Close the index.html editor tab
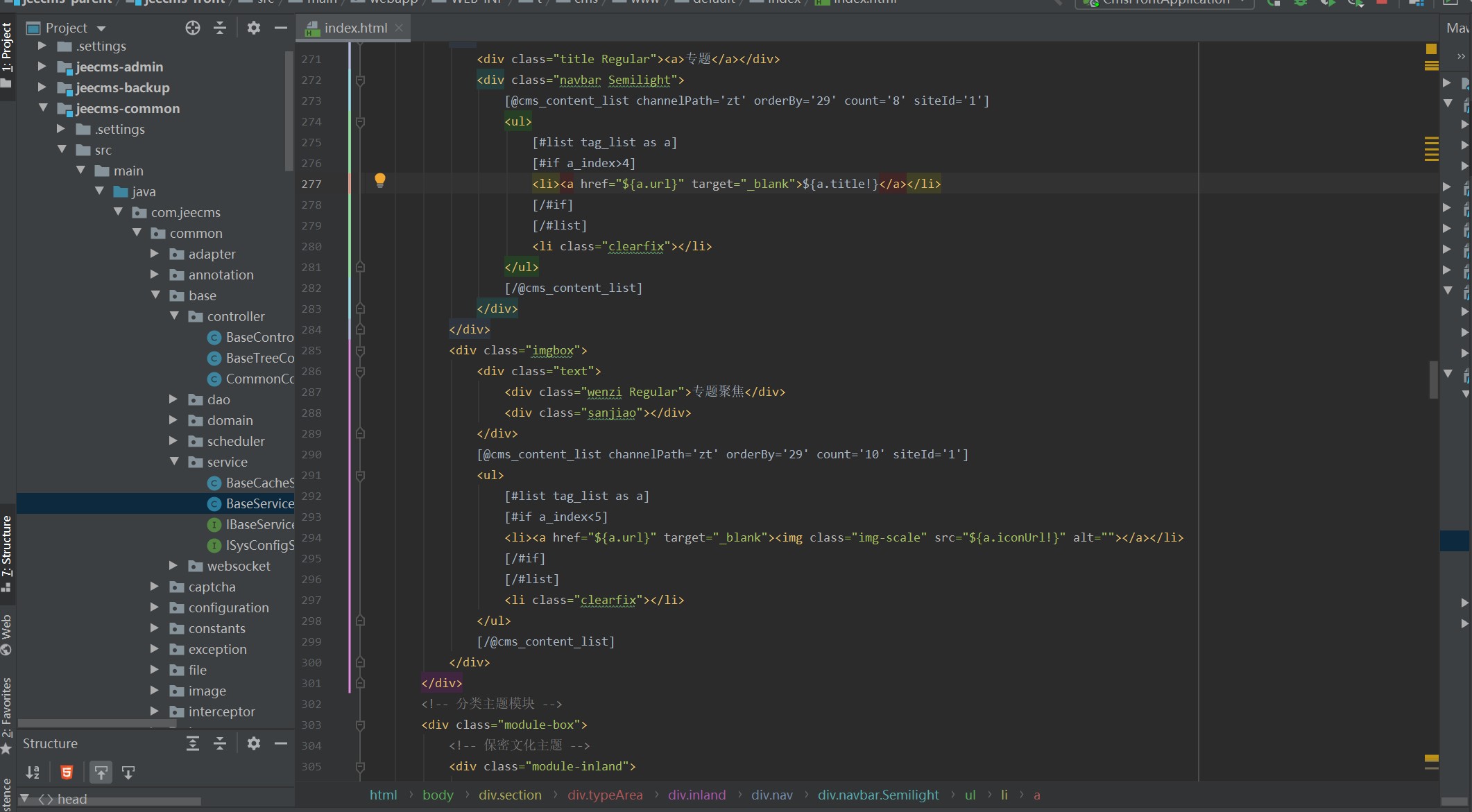 tap(399, 28)
